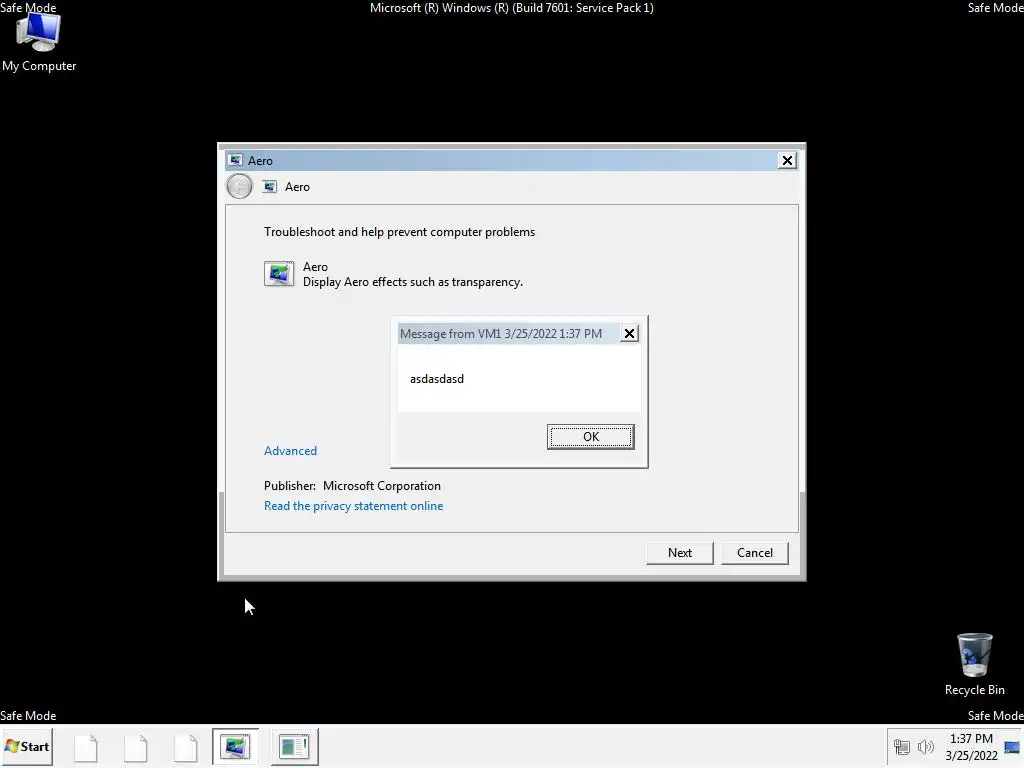Switch to Aero troubleshooter taskbar button
This screenshot has width=1024, height=768.
[x=235, y=746]
